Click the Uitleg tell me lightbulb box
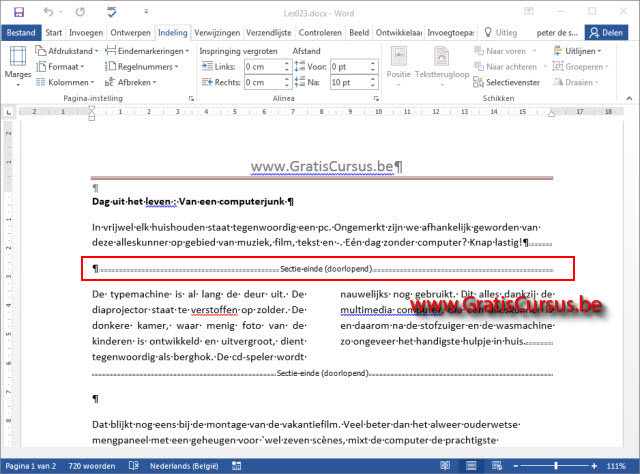640x474 pixels. pyautogui.click(x=500, y=33)
